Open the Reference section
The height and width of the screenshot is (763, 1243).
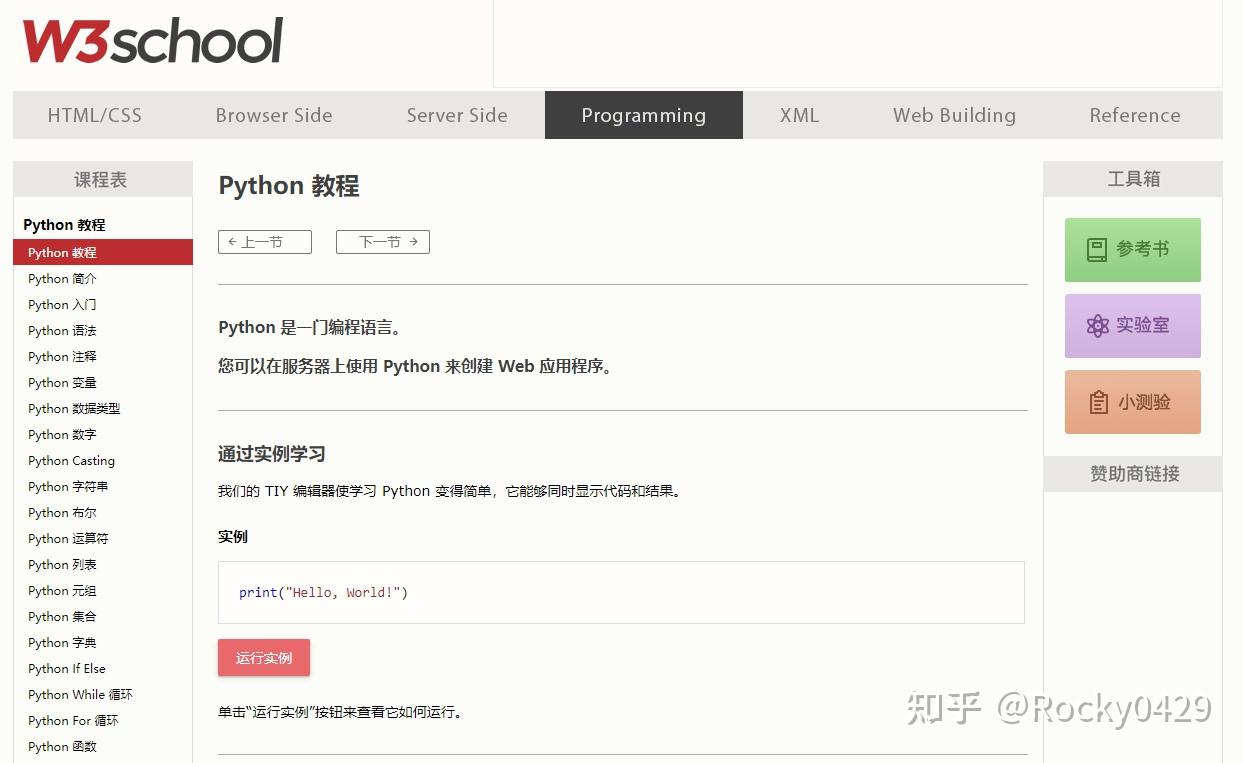(1134, 115)
